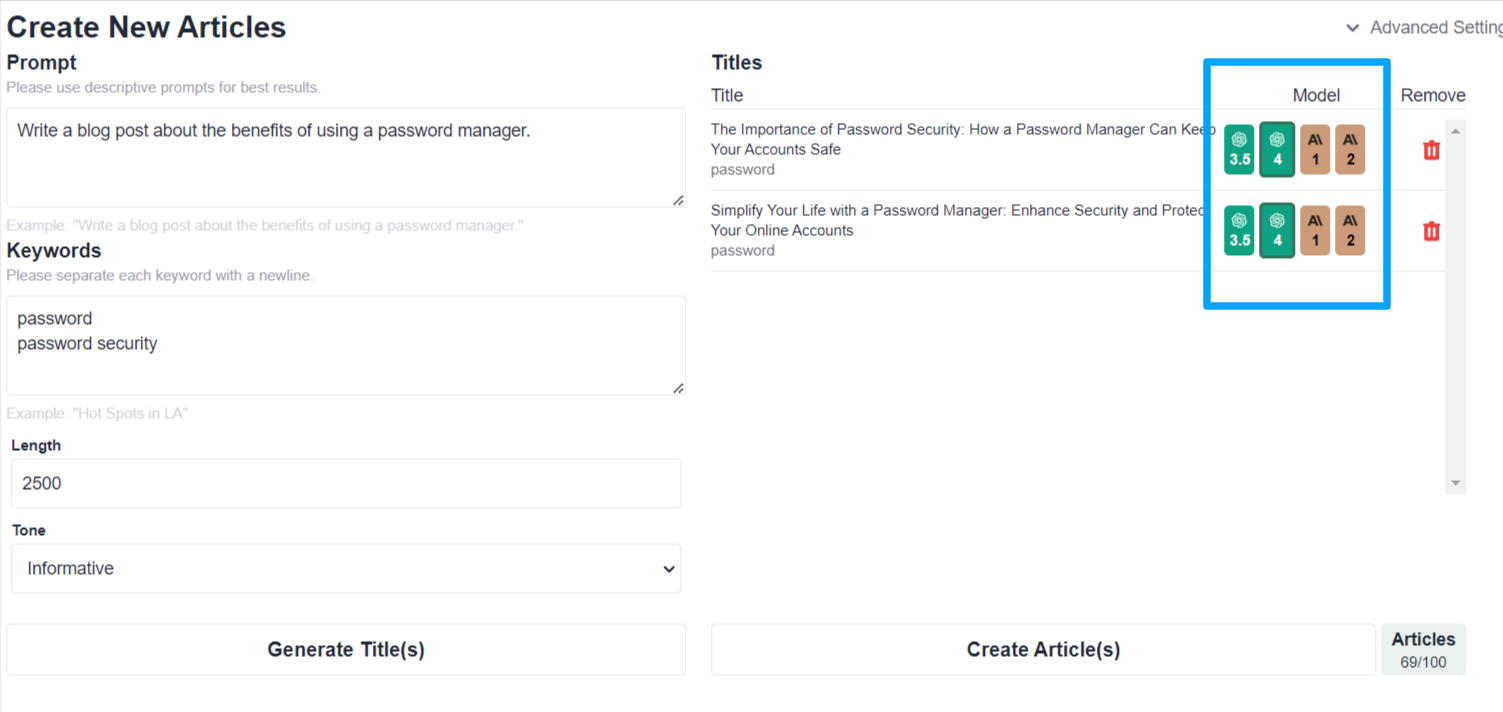Select GPT-3.5 model for first title

click(1239, 149)
